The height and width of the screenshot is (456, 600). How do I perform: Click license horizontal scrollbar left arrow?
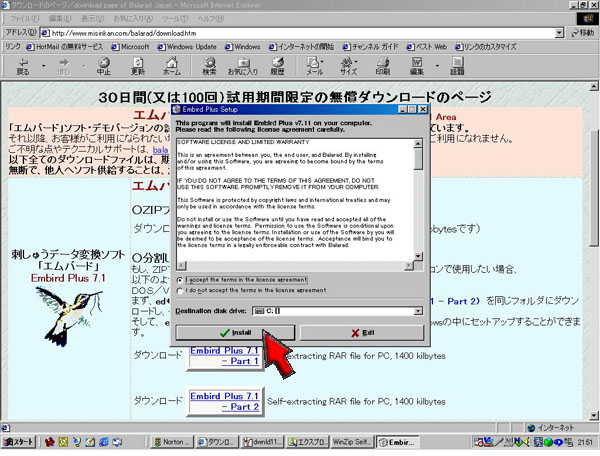click(182, 265)
